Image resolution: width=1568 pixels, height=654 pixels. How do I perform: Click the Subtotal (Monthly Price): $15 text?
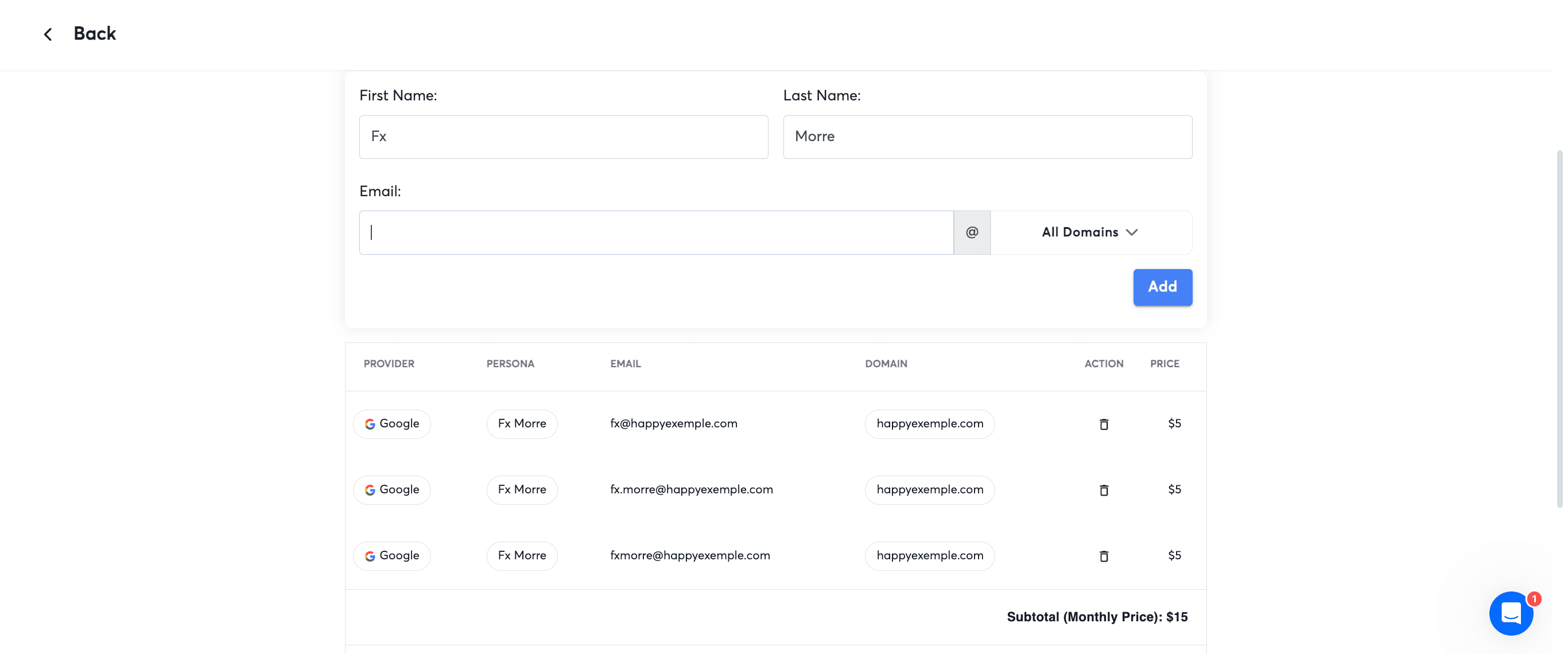1097,617
